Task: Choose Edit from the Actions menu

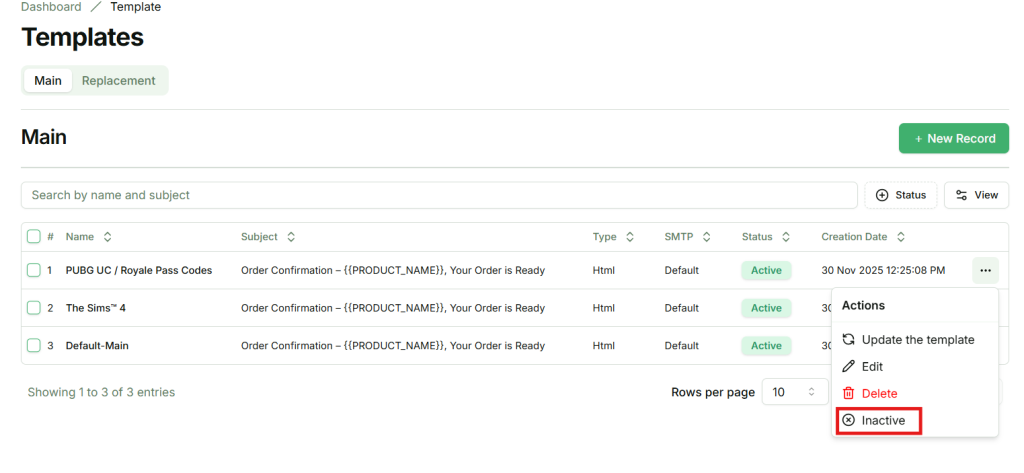Action: 871,367
